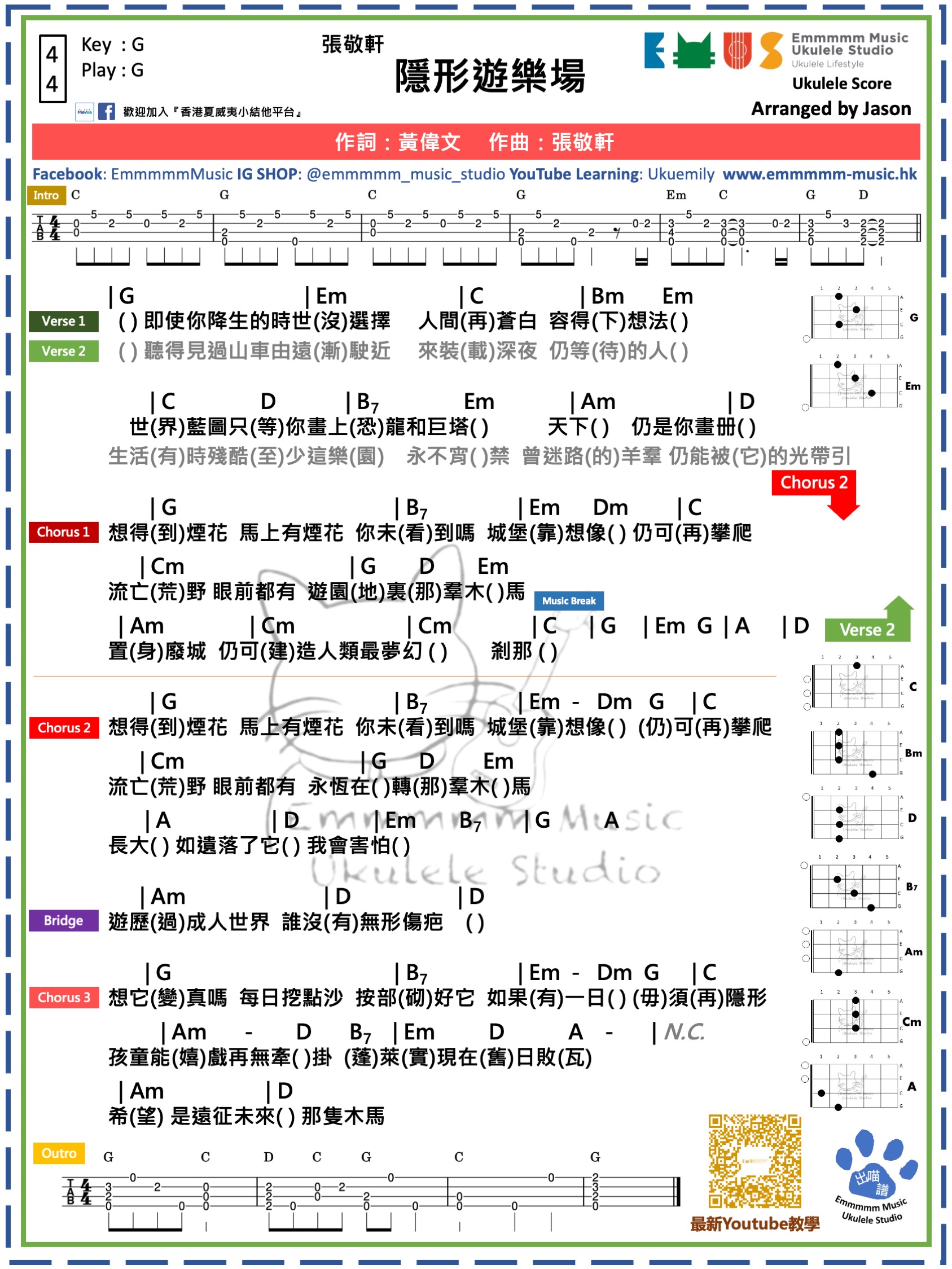Click the Dm chord in Chorus 1
The image size is (952, 1269).
[610, 508]
